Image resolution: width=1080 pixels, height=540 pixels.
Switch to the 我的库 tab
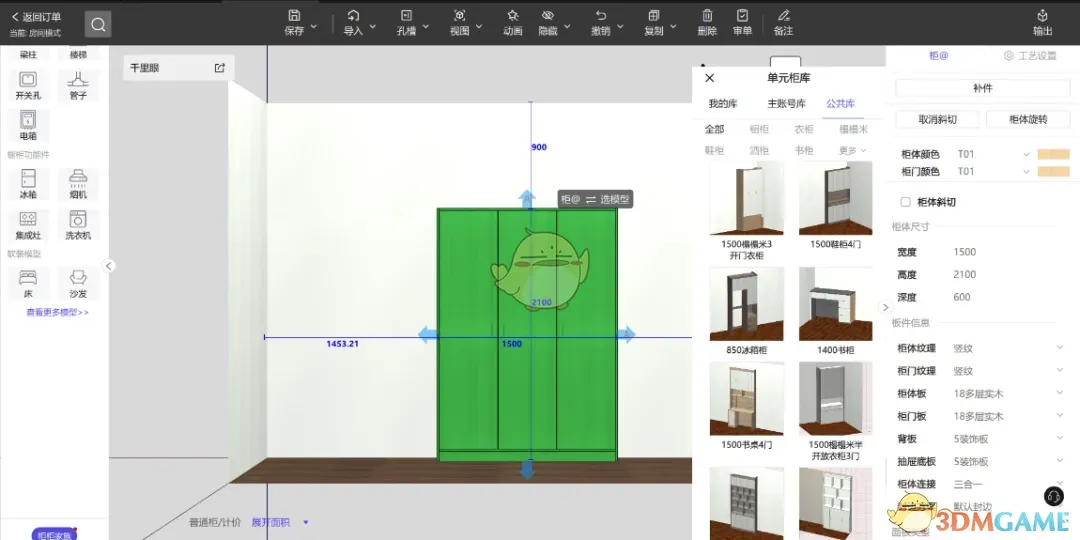pos(723,104)
